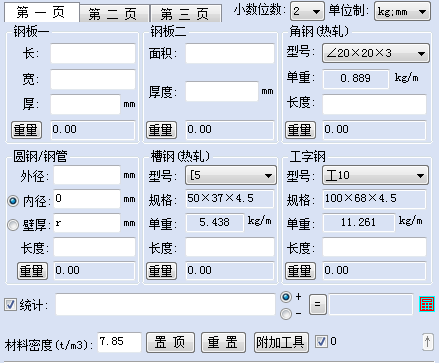The image size is (439, 363).
Task: Click 重量 button in 角钢 group
Action: pyautogui.click(x=300, y=130)
